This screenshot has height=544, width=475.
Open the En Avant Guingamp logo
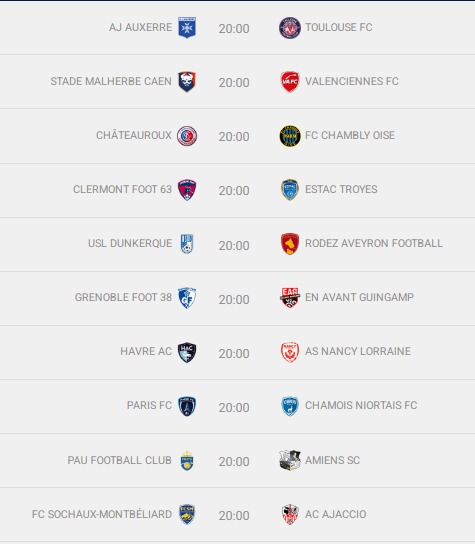(x=290, y=297)
